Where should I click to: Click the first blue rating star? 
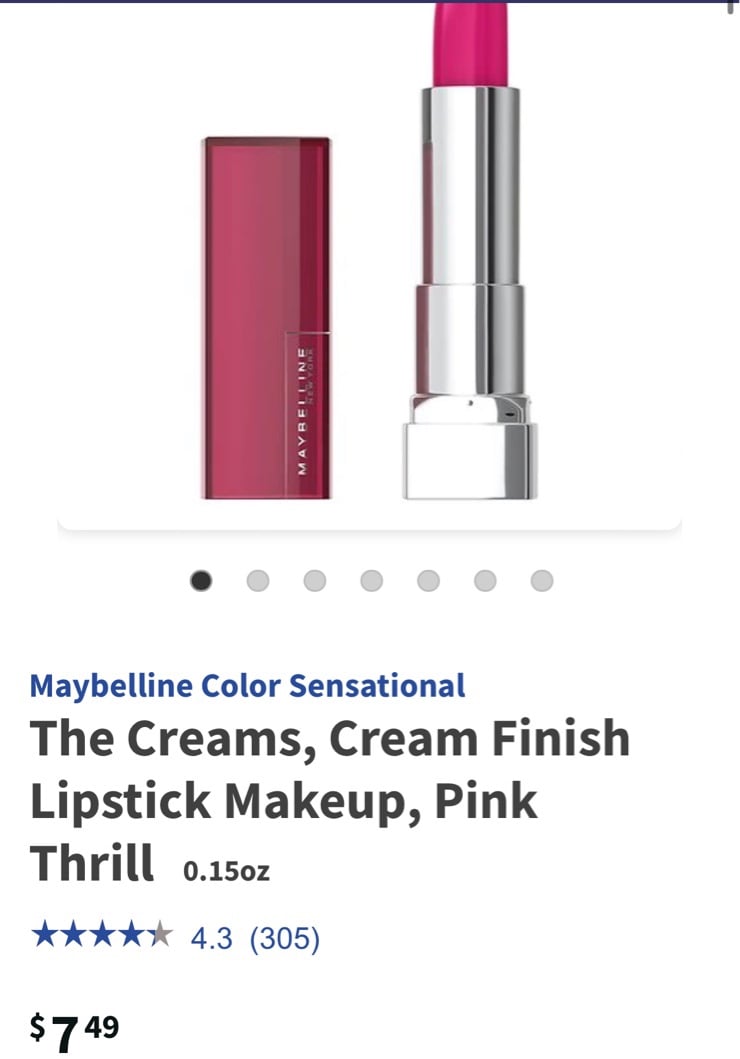[45, 935]
